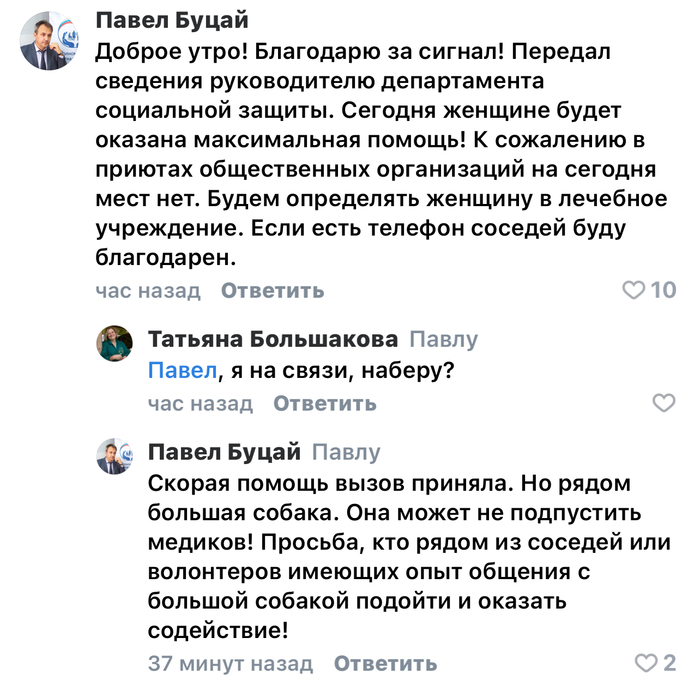This screenshot has width=700, height=686.
Task: Click the 'час назад' timestamp under Татьяна's reply
Action: tap(200, 404)
